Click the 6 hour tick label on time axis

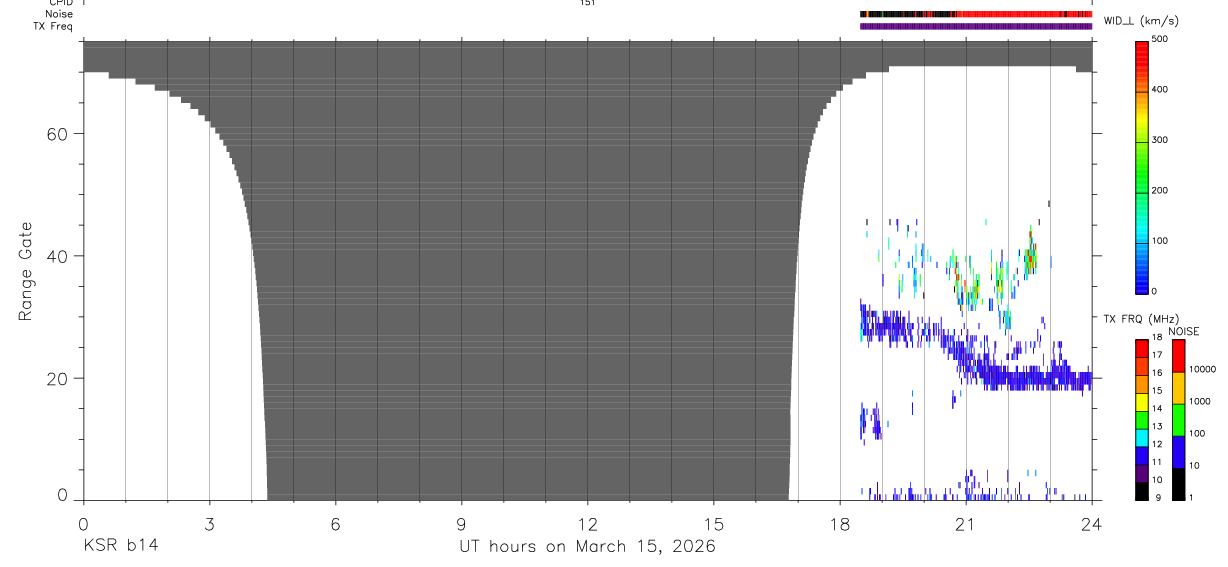[335, 523]
